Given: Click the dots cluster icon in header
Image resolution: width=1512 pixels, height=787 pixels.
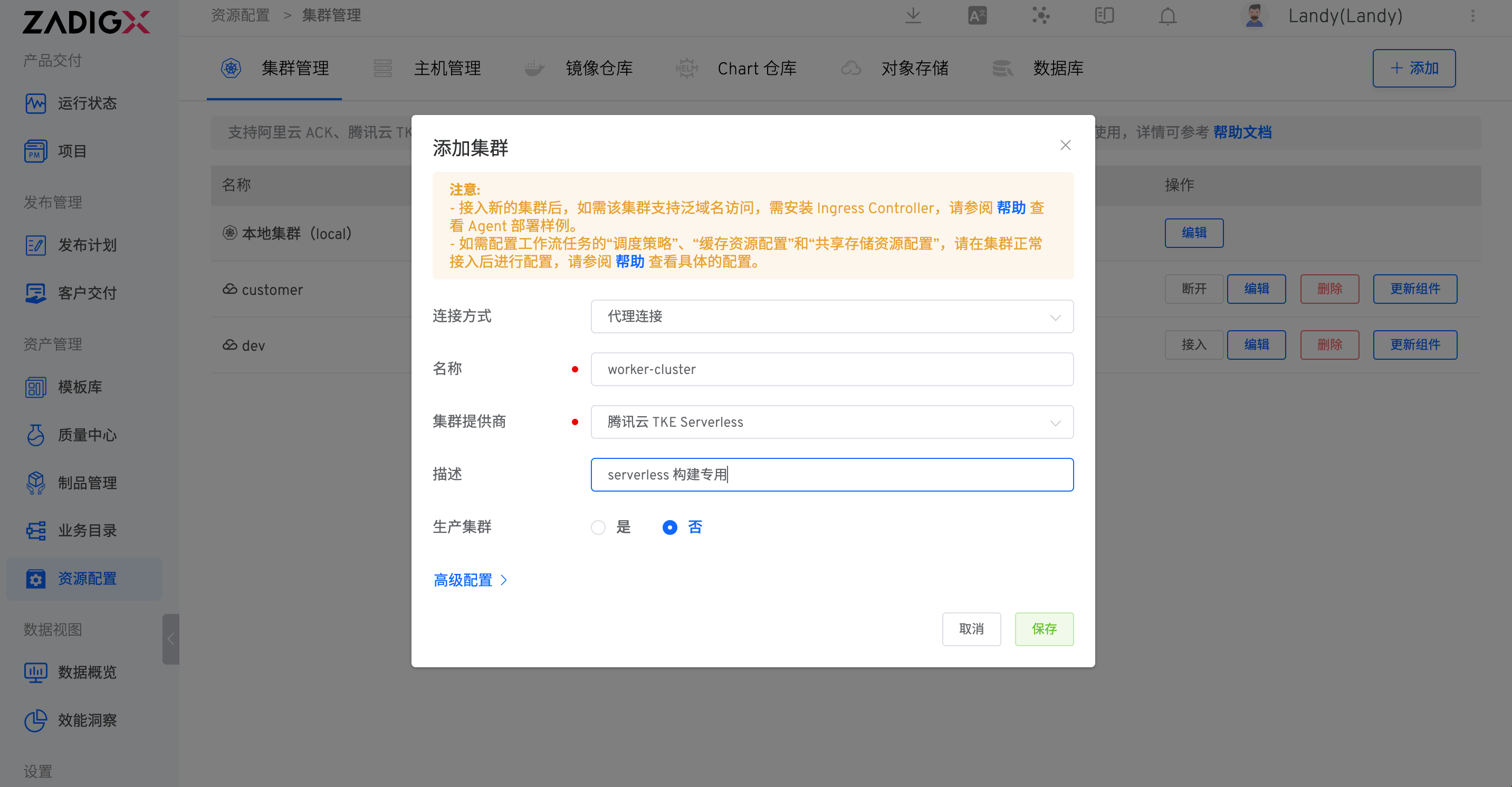Looking at the screenshot, I should (x=1041, y=16).
